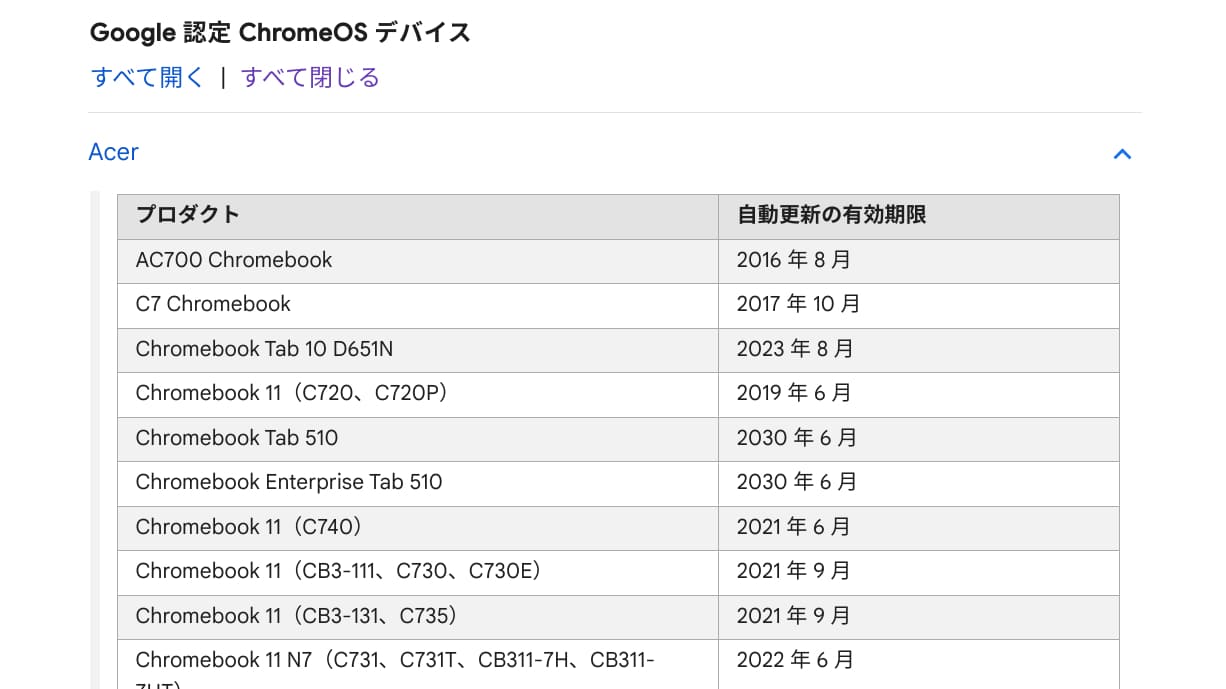Select the C7 Chromebook cell
Screen dimensions: 1226x689
(x=418, y=305)
